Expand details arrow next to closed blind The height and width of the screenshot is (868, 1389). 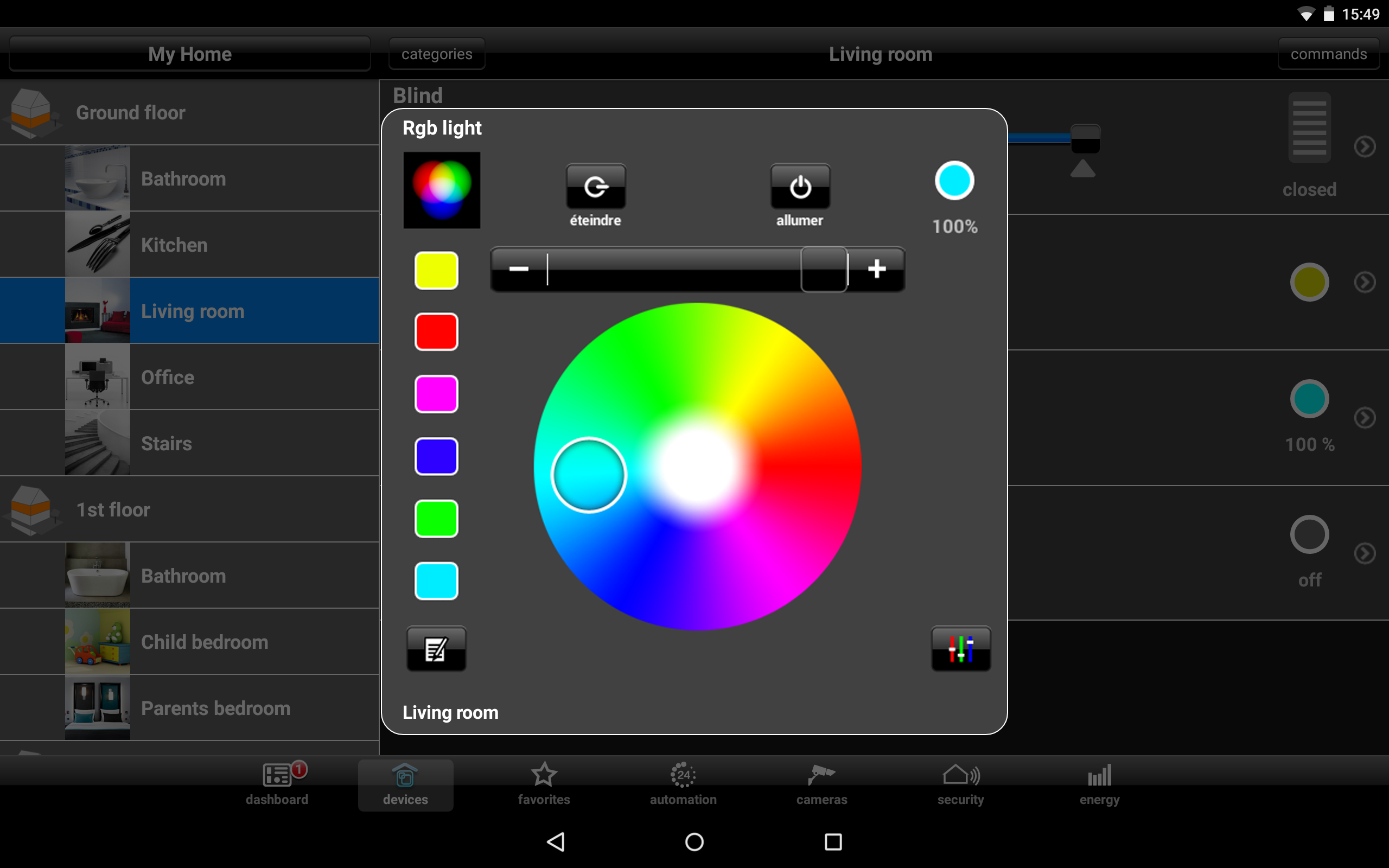tap(1365, 146)
